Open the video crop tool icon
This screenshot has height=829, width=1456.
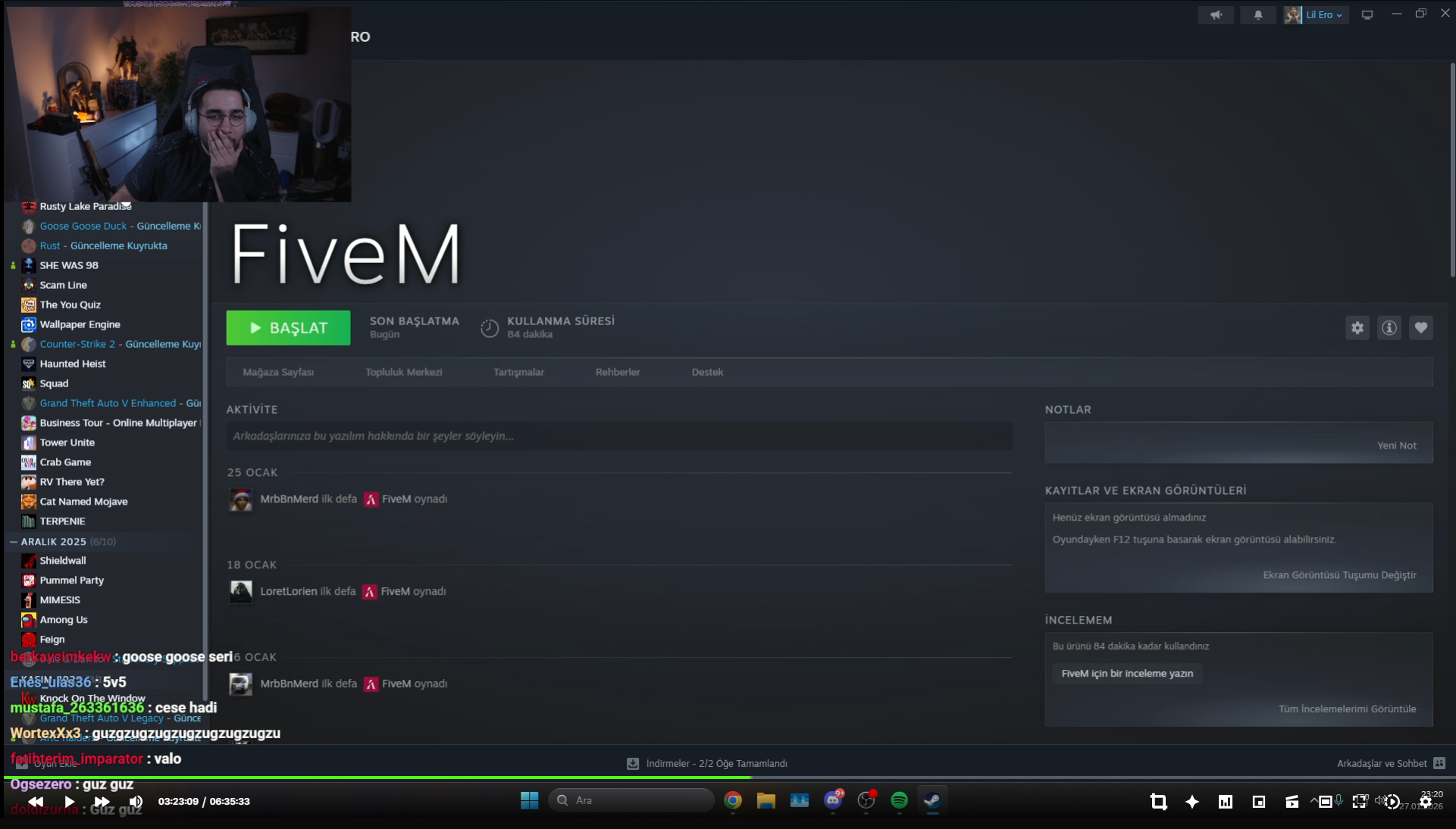point(1159,802)
